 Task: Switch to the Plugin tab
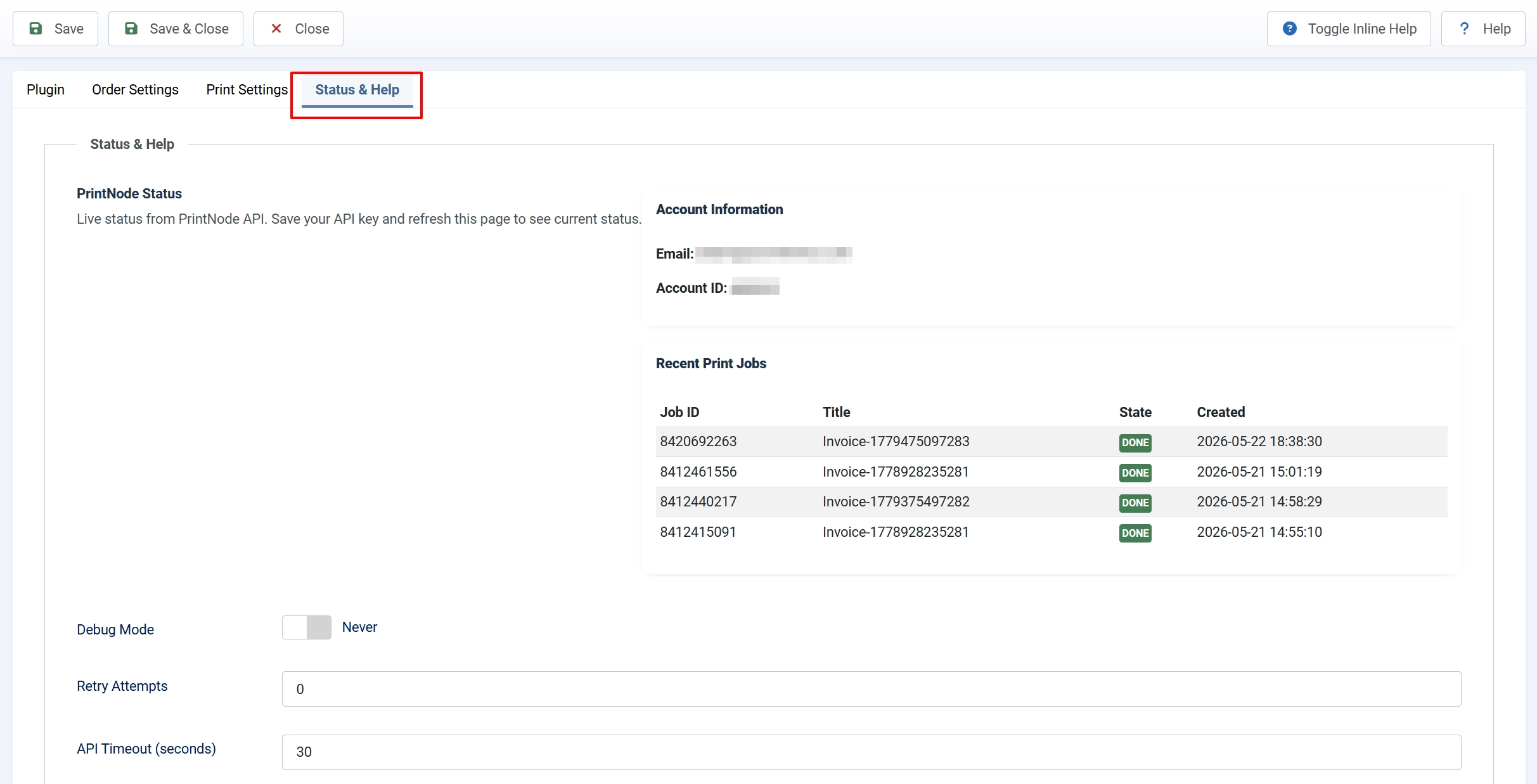coord(46,89)
